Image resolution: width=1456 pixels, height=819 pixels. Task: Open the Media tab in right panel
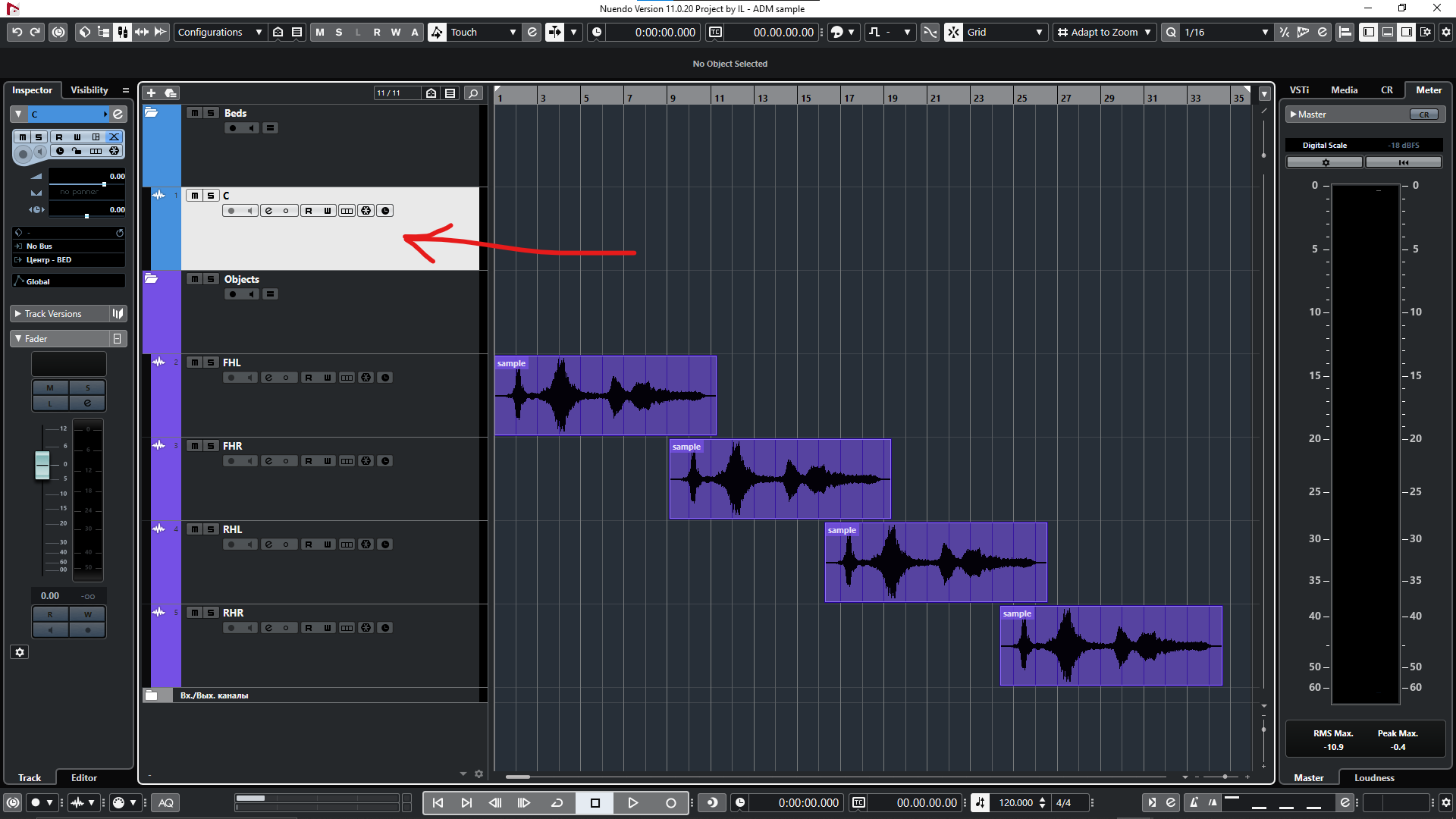pos(1344,90)
